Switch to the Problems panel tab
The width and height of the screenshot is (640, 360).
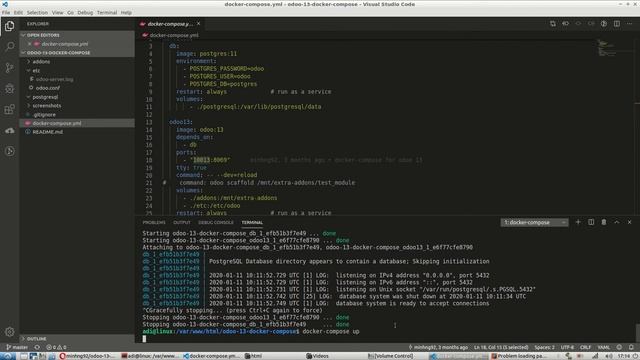point(154,222)
